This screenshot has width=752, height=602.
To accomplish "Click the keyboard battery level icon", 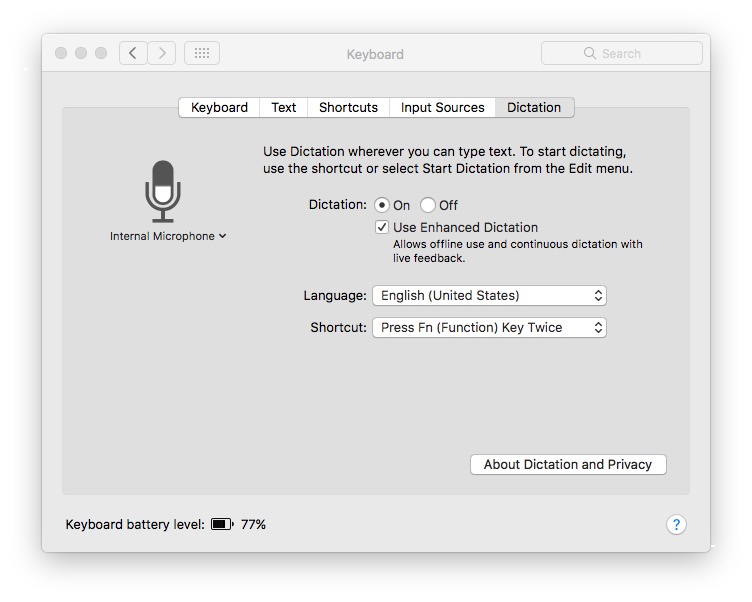I will pyautogui.click(x=222, y=524).
